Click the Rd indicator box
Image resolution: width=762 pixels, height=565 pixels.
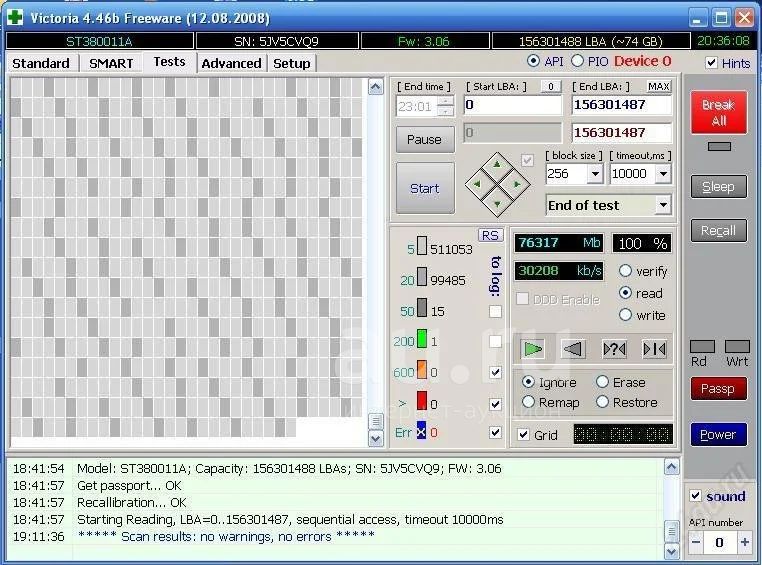[x=702, y=346]
